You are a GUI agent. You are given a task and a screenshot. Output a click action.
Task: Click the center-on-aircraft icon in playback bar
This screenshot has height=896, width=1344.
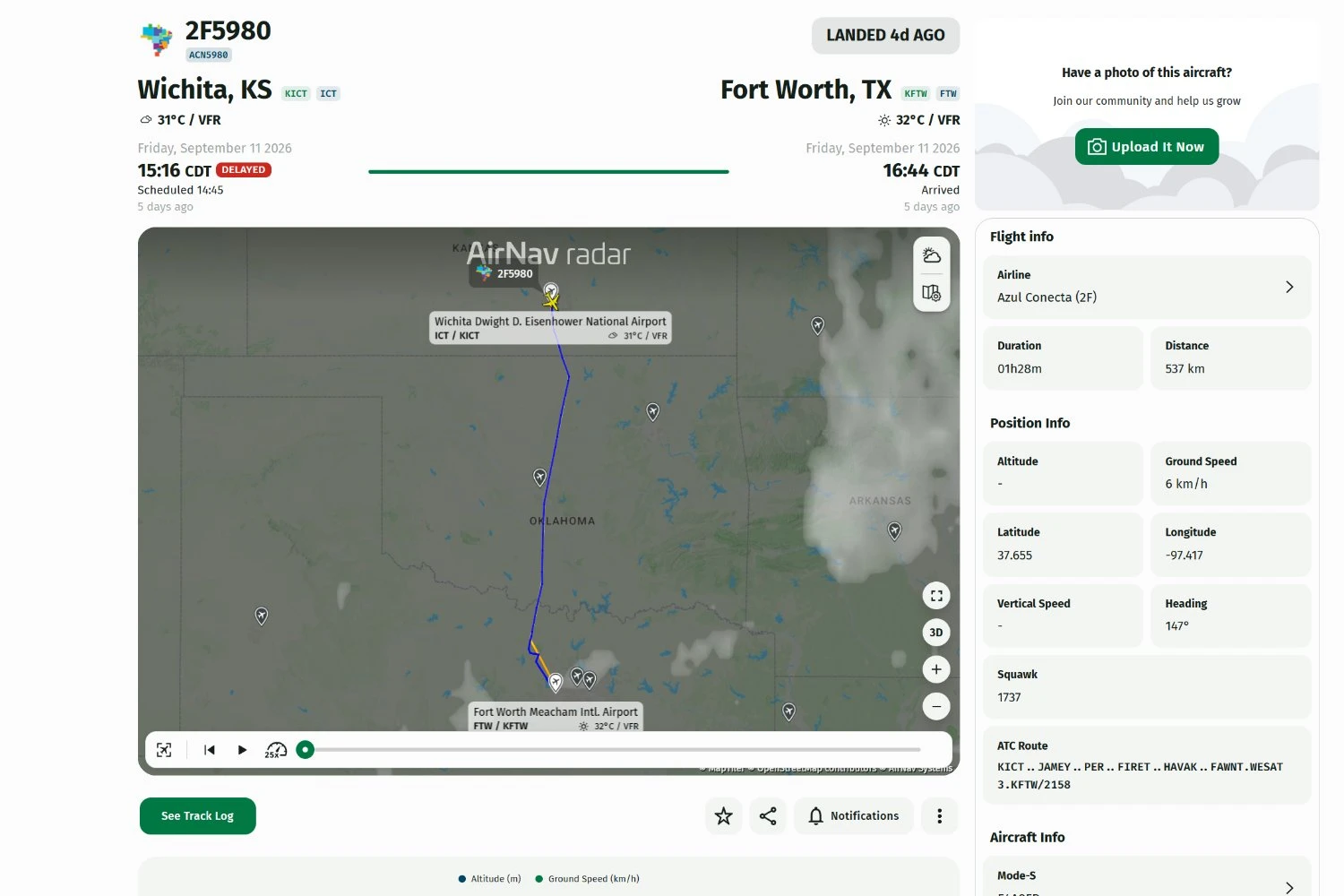[164, 750]
